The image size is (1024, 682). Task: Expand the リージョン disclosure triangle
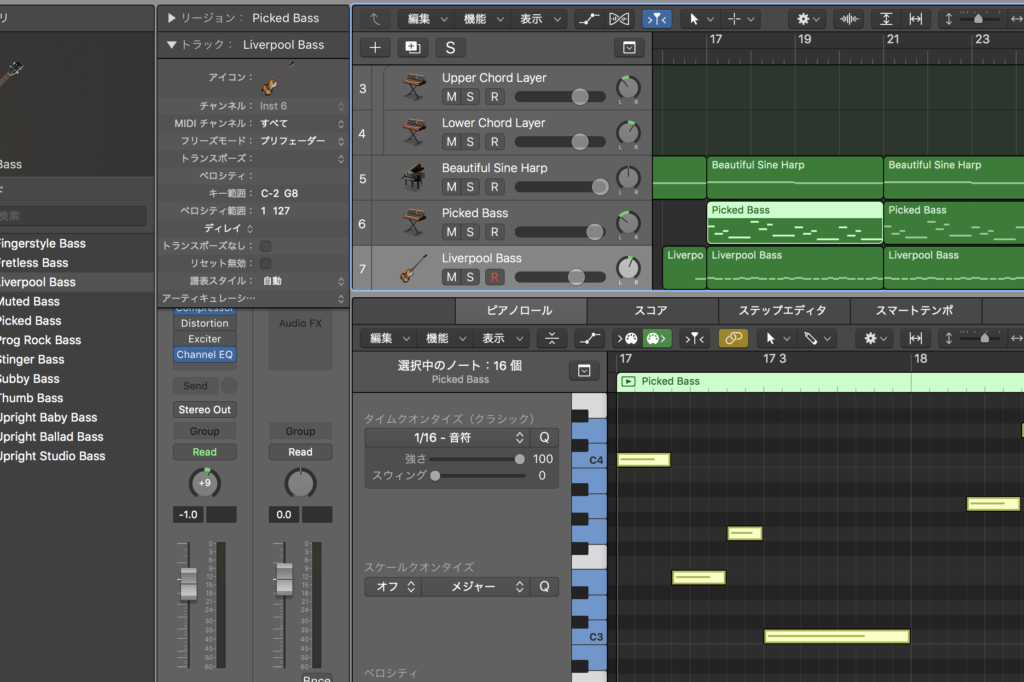[x=171, y=18]
